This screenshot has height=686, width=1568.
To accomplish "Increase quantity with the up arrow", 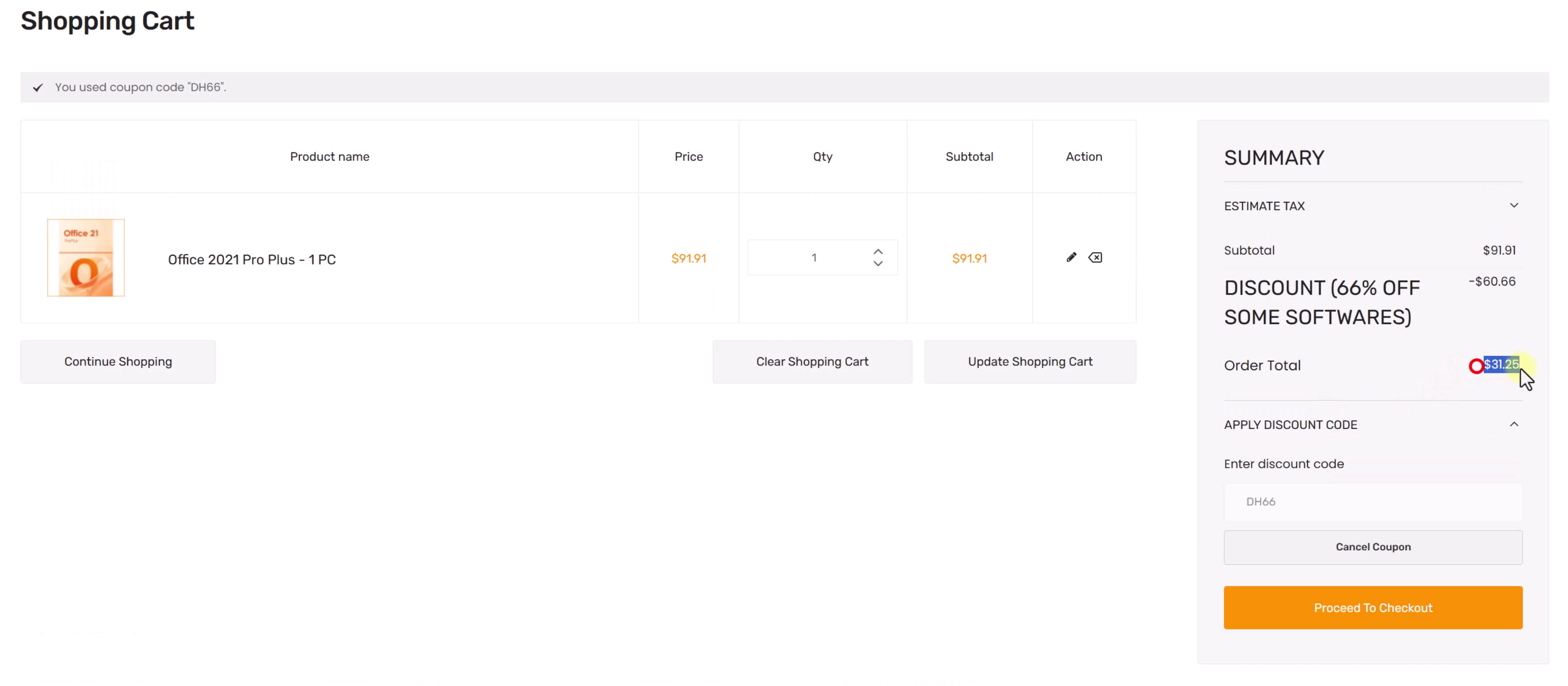I will point(878,251).
